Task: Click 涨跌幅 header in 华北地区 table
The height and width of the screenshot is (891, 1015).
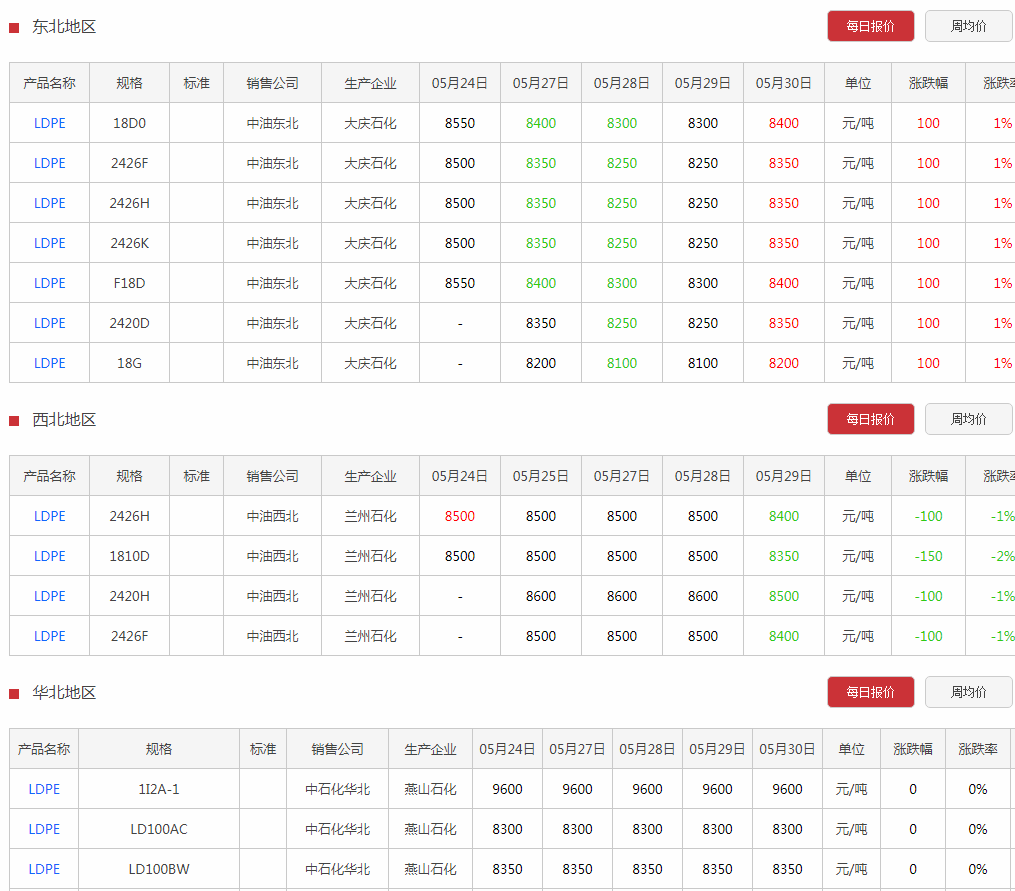Action: click(x=913, y=750)
